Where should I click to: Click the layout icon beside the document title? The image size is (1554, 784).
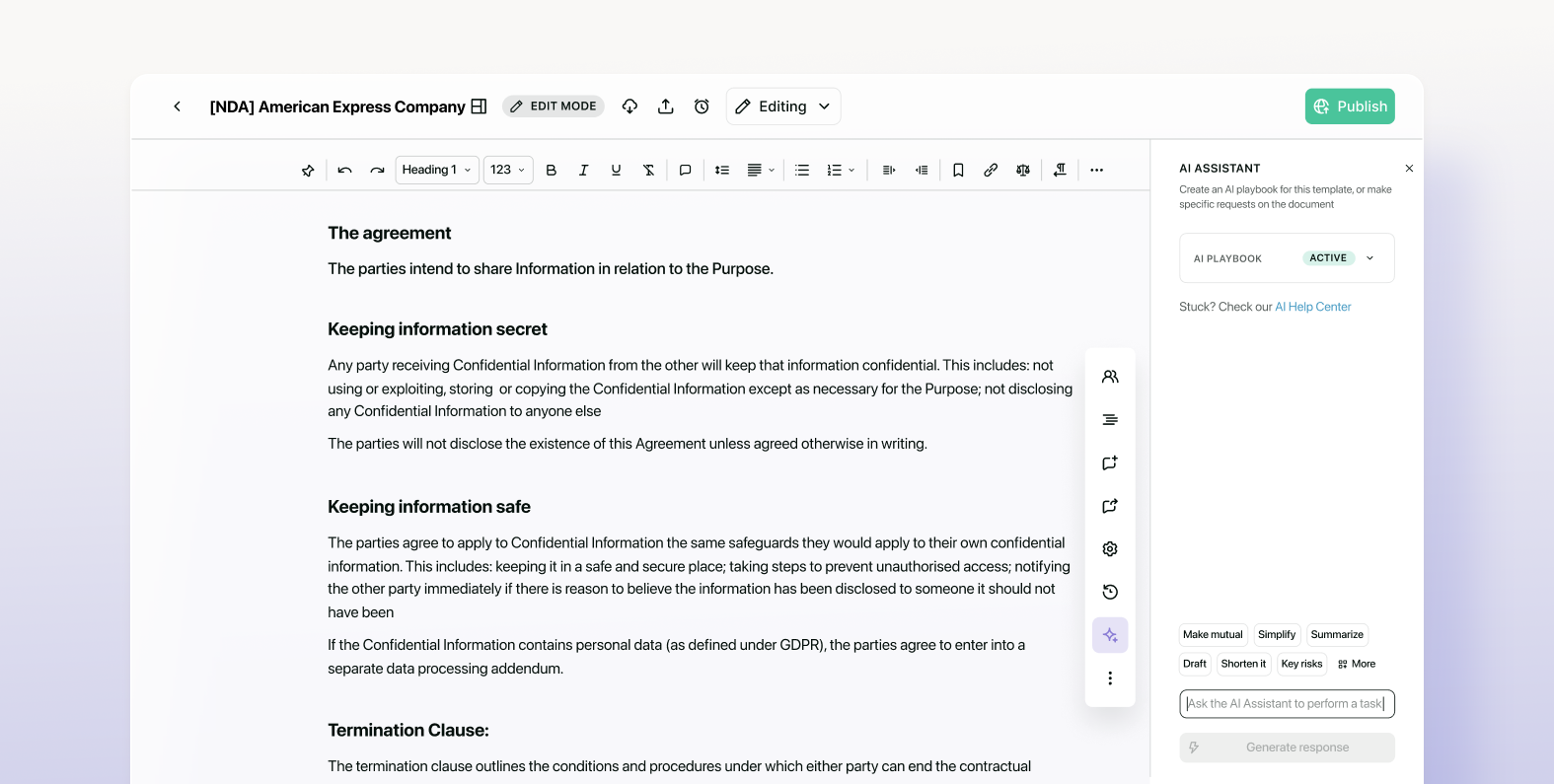click(479, 107)
